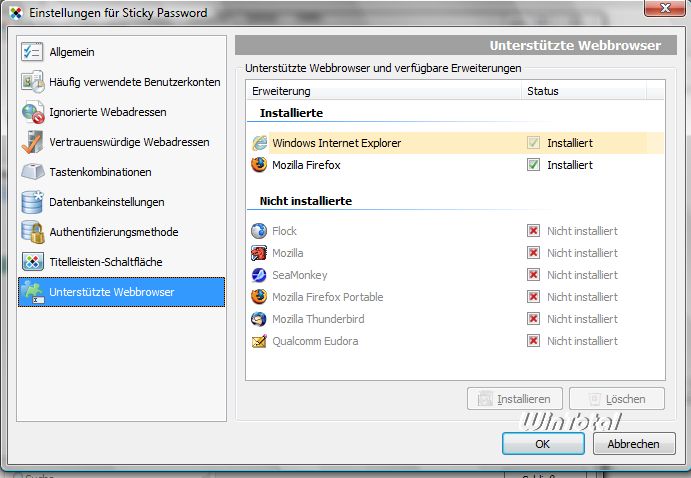The height and width of the screenshot is (478, 691).
Task: Toggle the Windows Internet Explorer installed checkbox
Action: coord(533,143)
